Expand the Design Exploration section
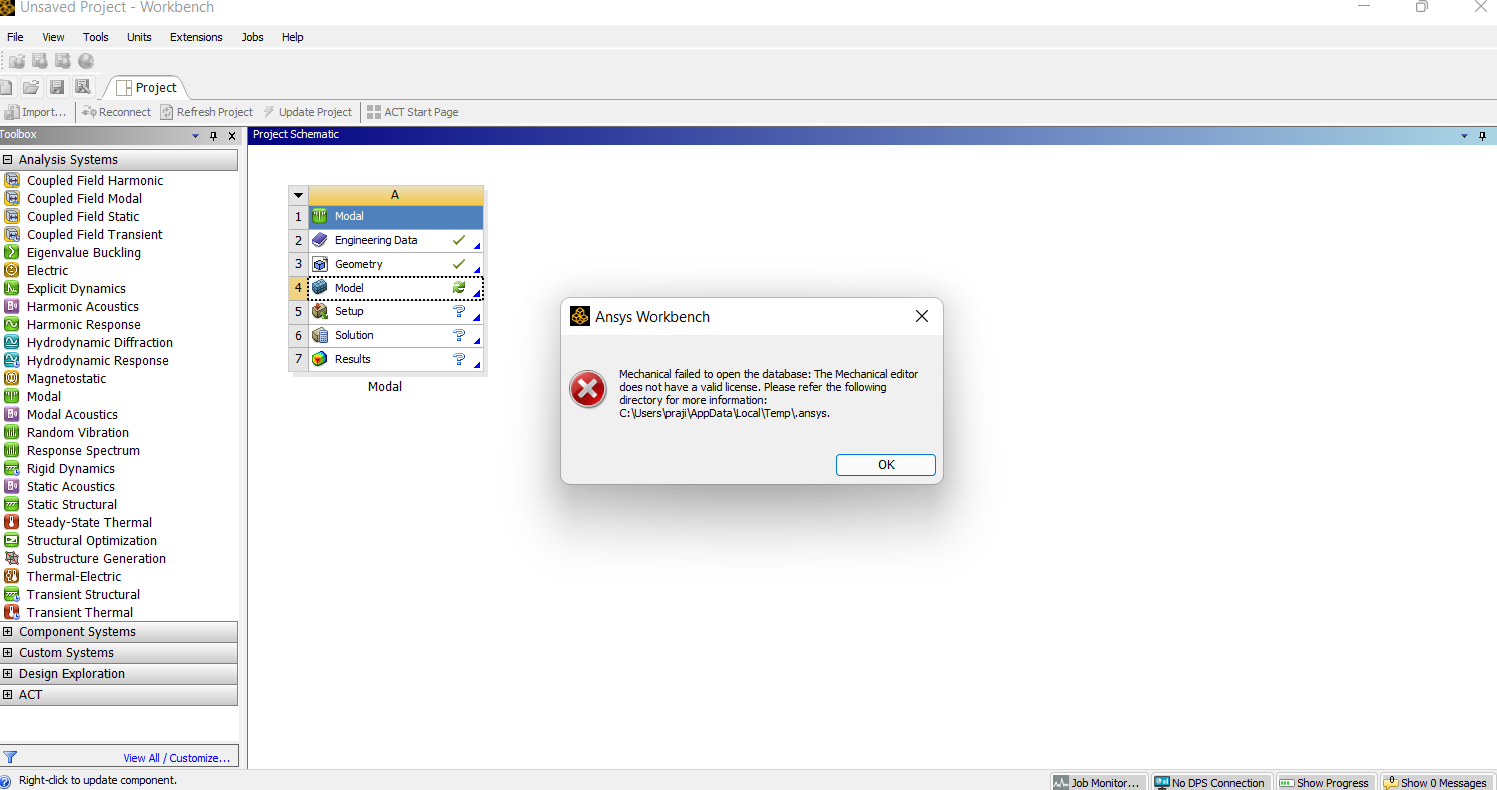This screenshot has width=1497, height=790. [8, 674]
